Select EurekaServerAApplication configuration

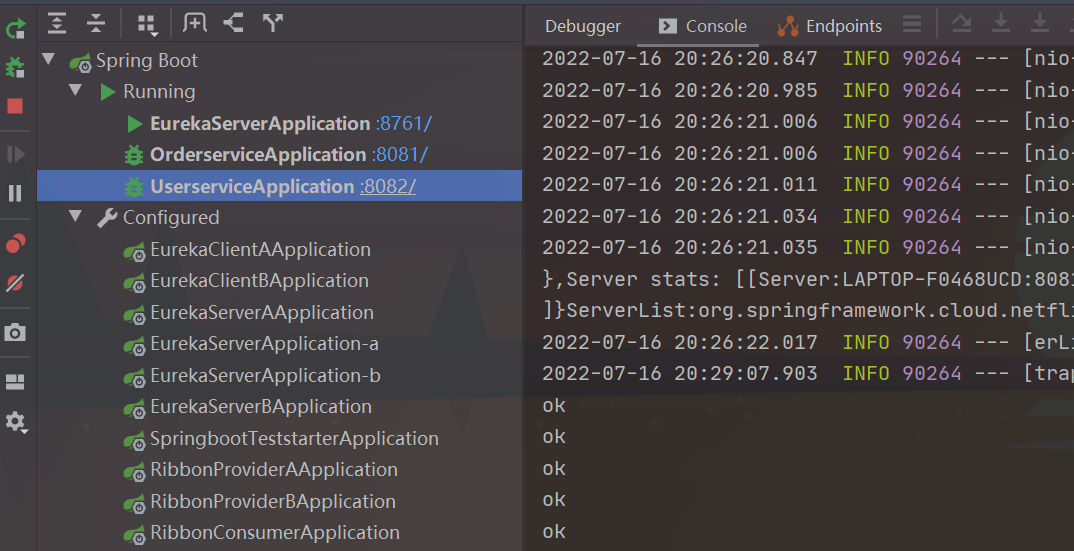pyautogui.click(x=262, y=313)
